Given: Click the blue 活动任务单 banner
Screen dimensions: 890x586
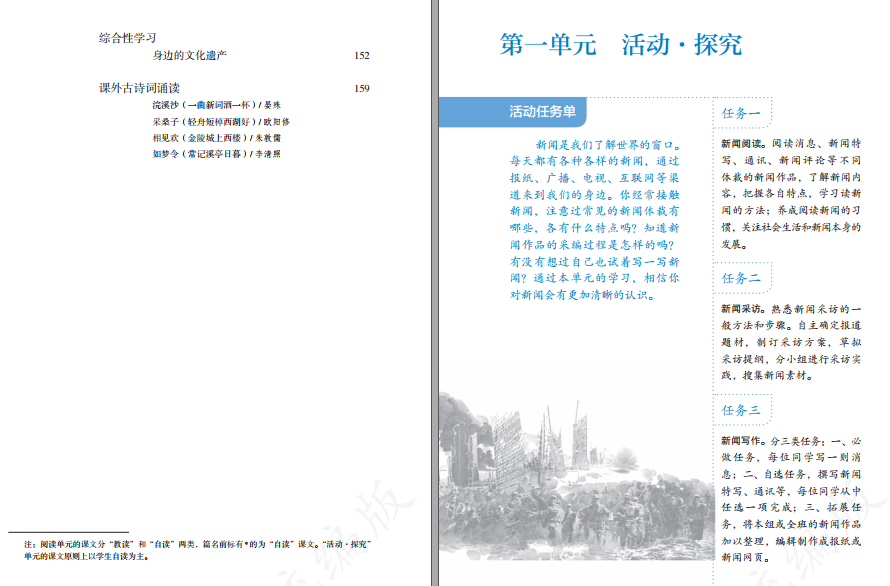Looking at the screenshot, I should (x=513, y=112).
